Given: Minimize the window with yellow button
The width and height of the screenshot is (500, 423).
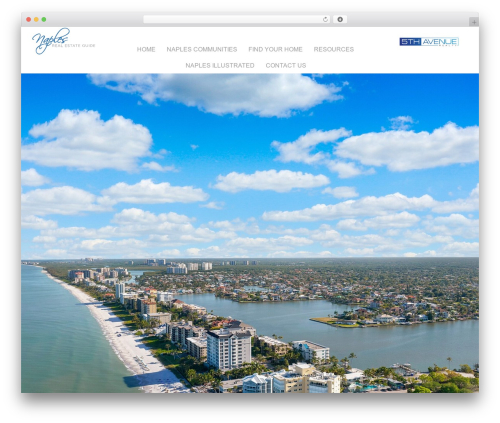Looking at the screenshot, I should (x=36, y=20).
